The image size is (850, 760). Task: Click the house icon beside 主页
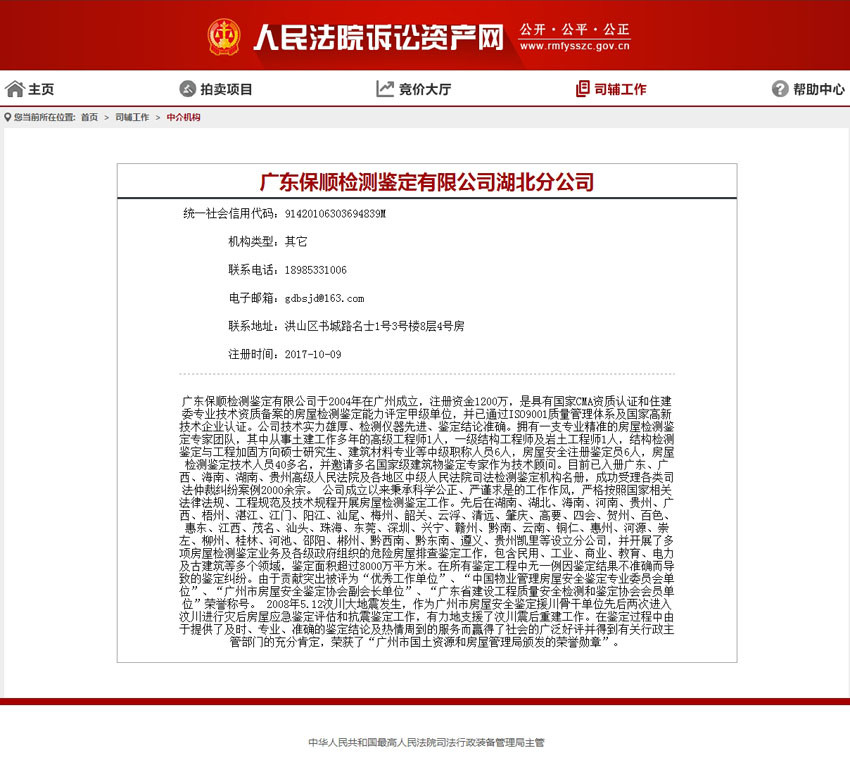(14, 89)
